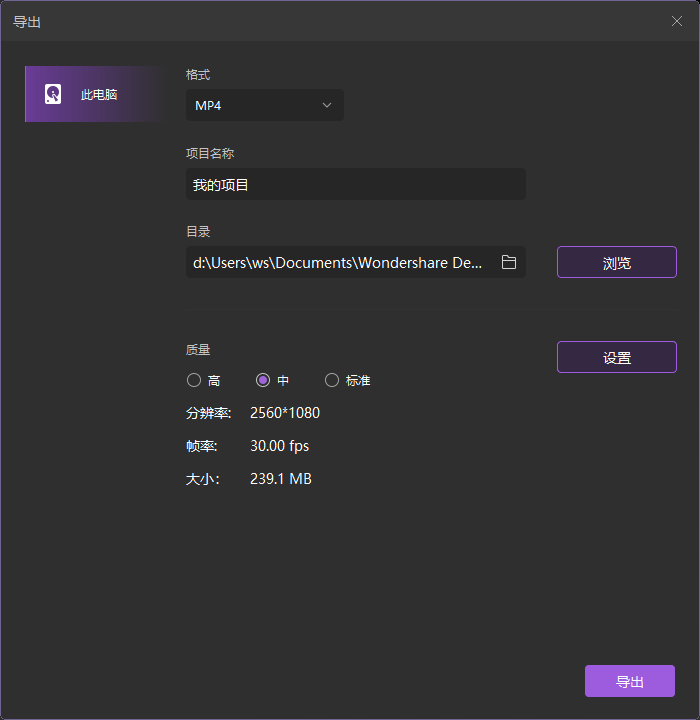Click the 格式 label above the dropdown
The height and width of the screenshot is (720, 700).
[x=198, y=75]
